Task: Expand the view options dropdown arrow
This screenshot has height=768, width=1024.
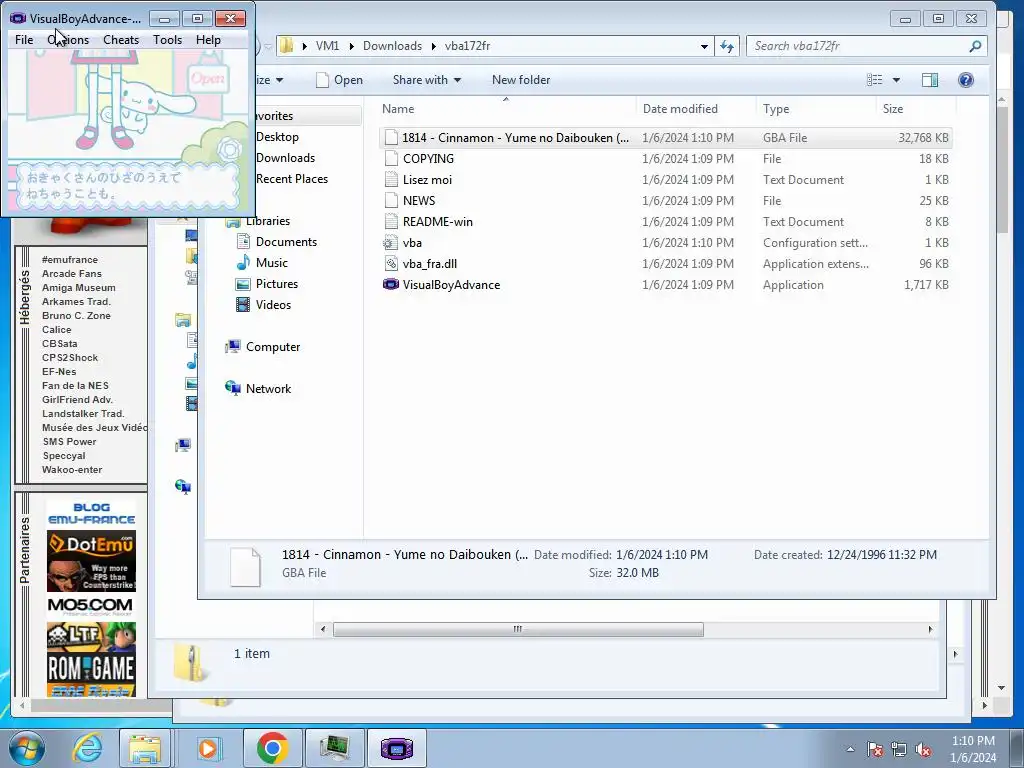Action: pos(897,80)
